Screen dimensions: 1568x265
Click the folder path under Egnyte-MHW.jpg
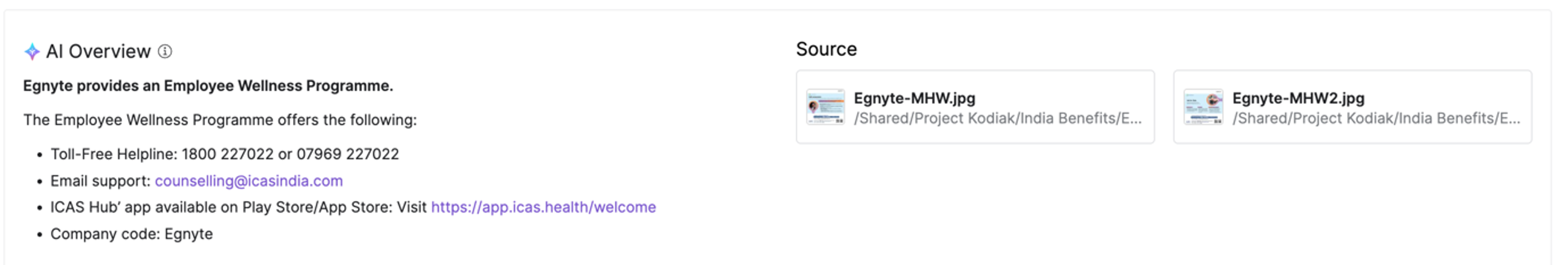click(x=997, y=119)
